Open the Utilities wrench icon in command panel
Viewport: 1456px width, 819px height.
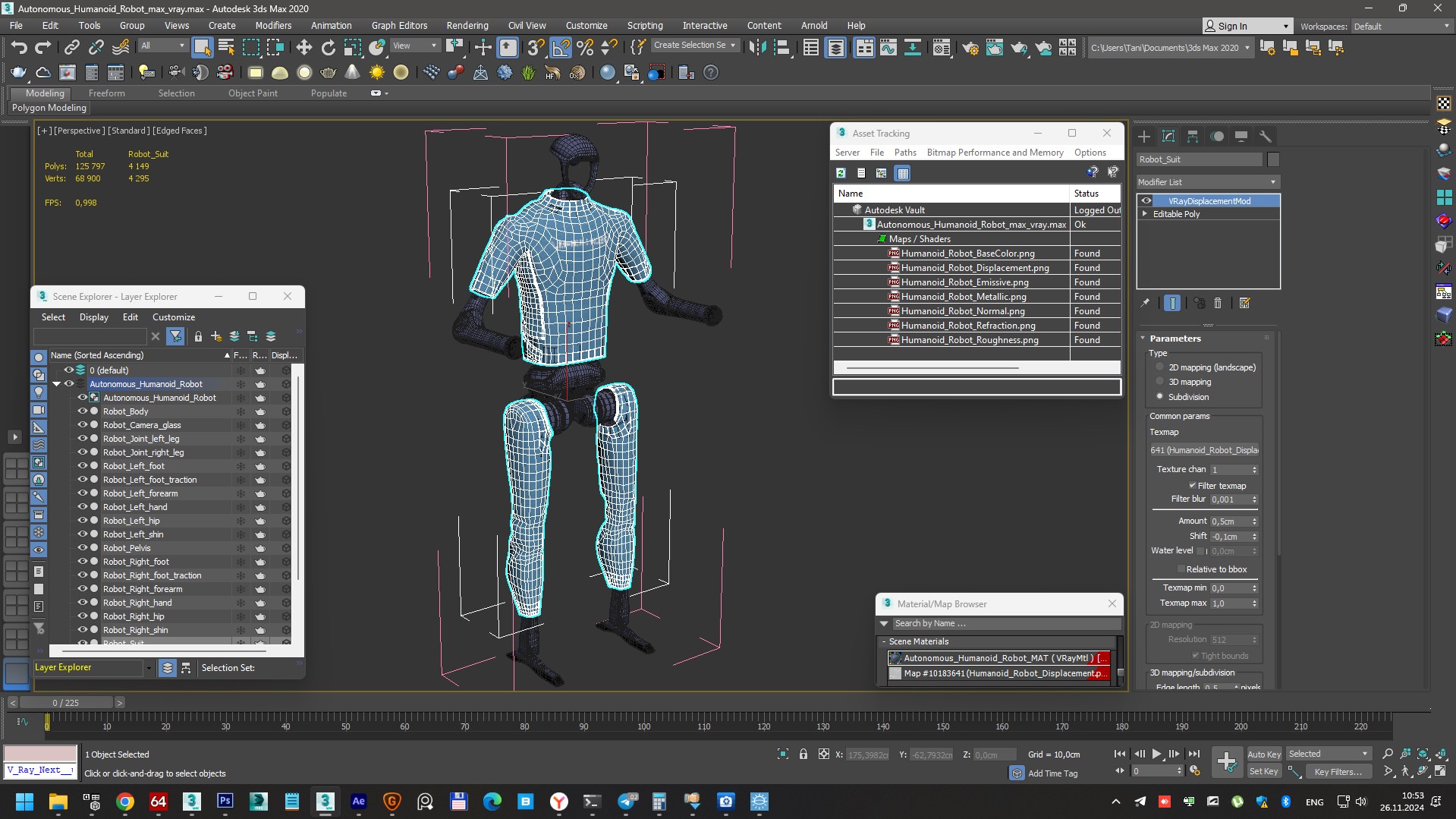point(1266,137)
